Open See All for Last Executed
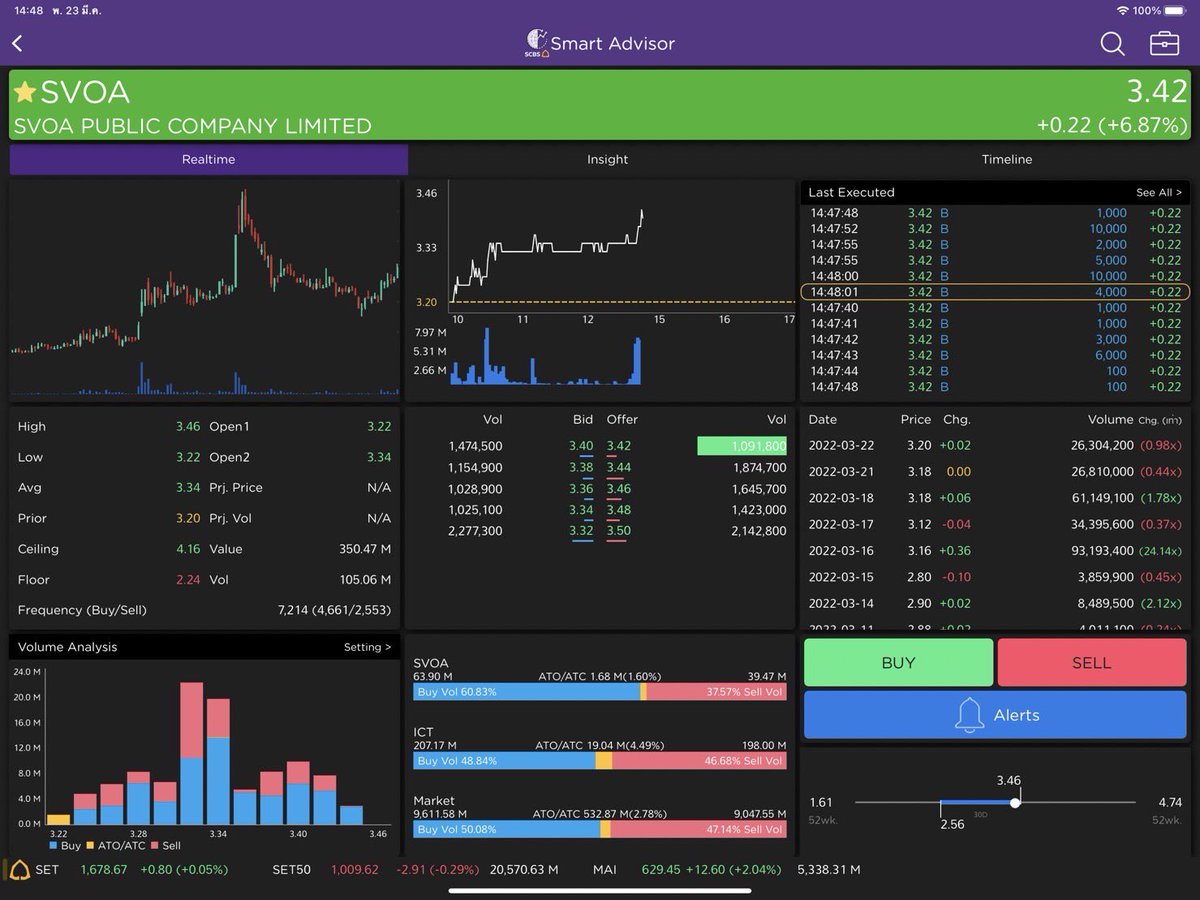Image resolution: width=1200 pixels, height=900 pixels. pos(1158,192)
